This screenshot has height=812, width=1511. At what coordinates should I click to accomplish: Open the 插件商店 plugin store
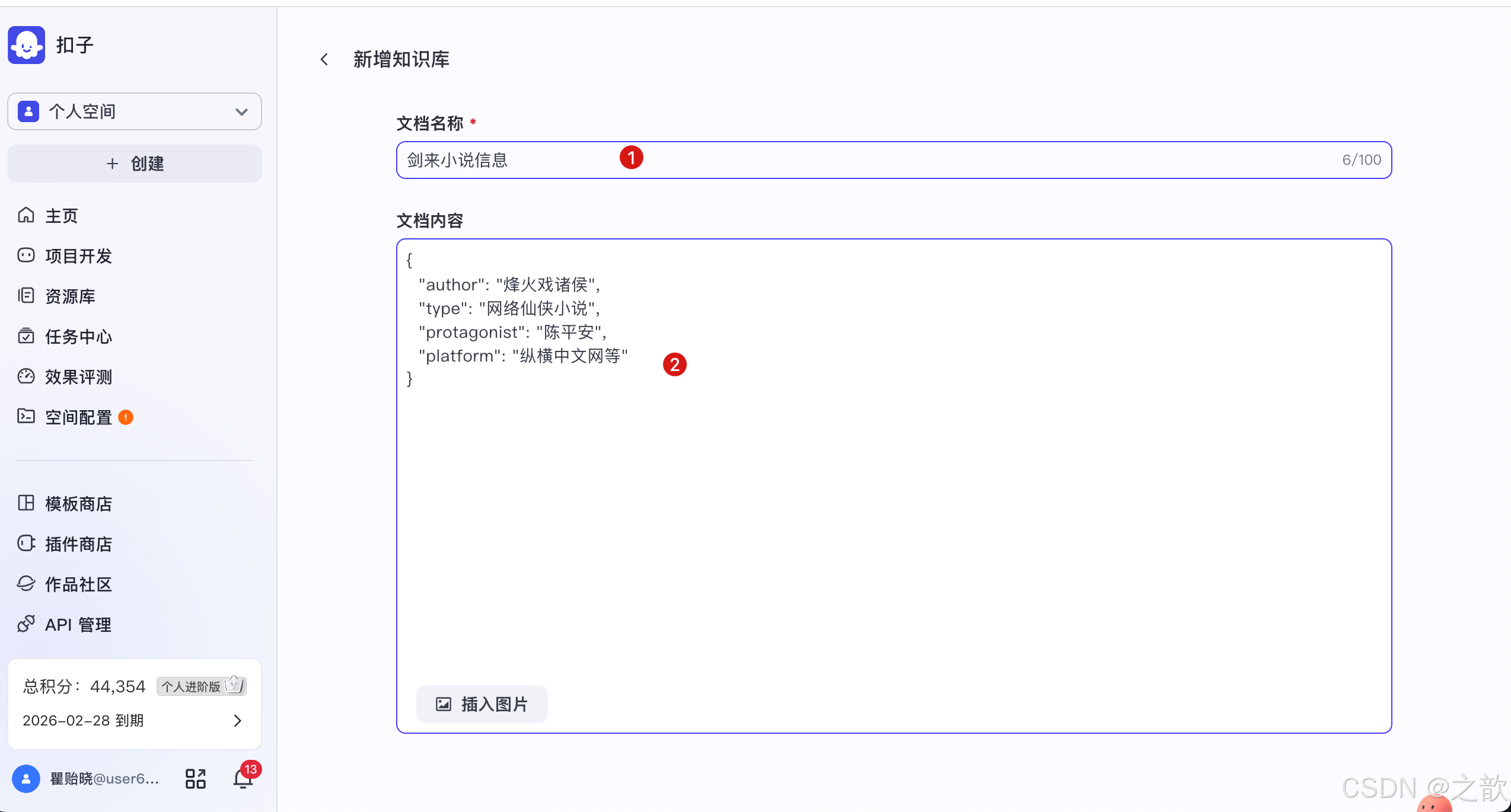point(78,544)
